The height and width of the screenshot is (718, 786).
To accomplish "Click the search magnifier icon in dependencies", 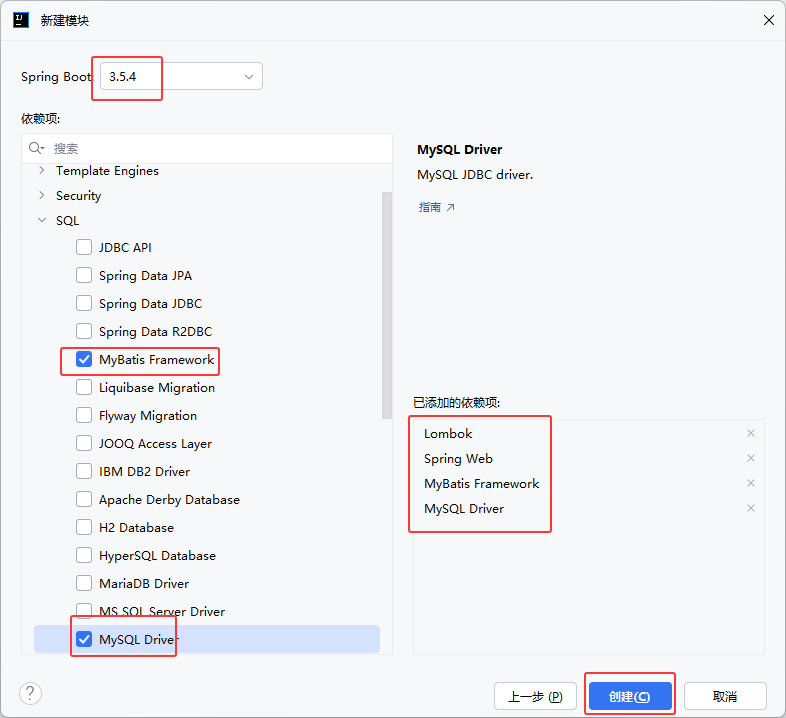I will 37,148.
